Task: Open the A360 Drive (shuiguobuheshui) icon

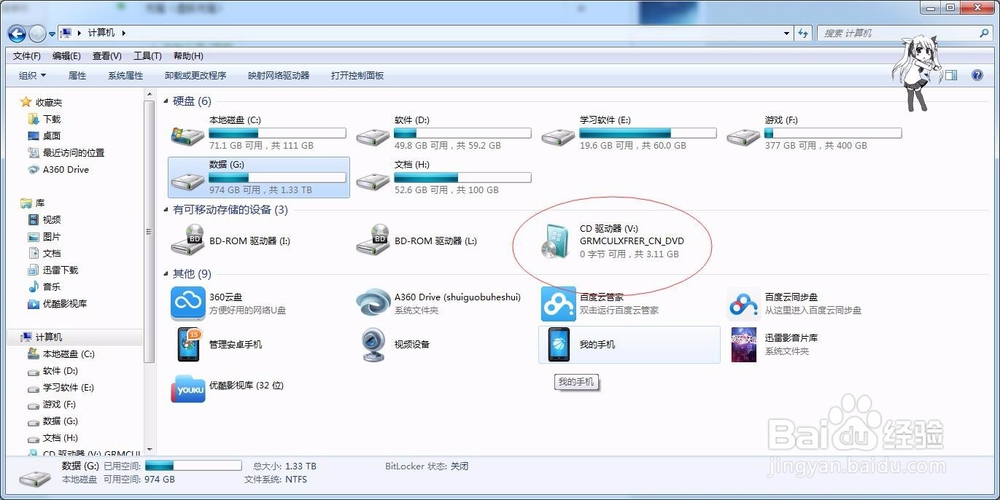Action: click(x=373, y=303)
